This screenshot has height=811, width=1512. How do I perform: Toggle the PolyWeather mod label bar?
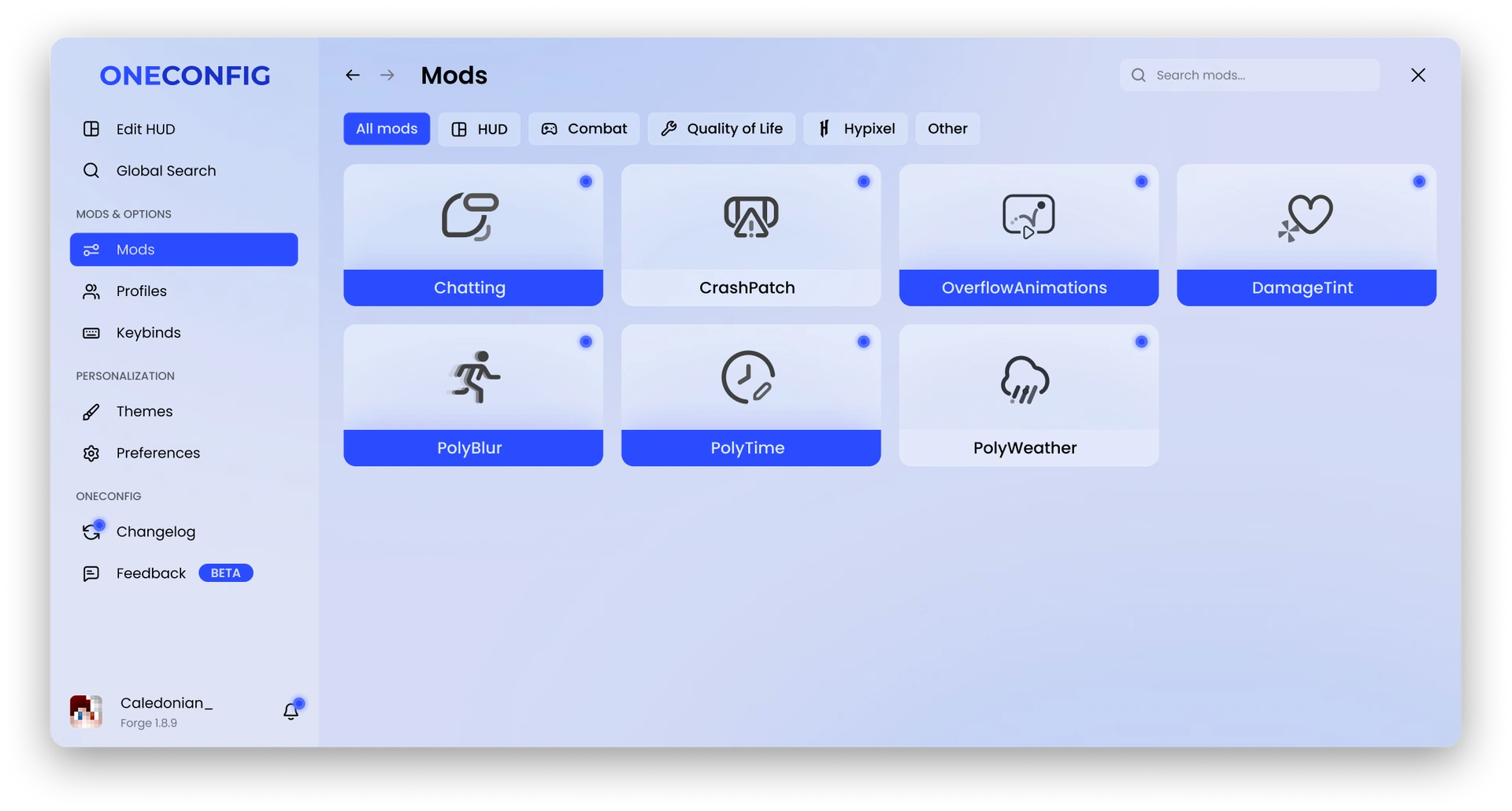[1028, 448]
